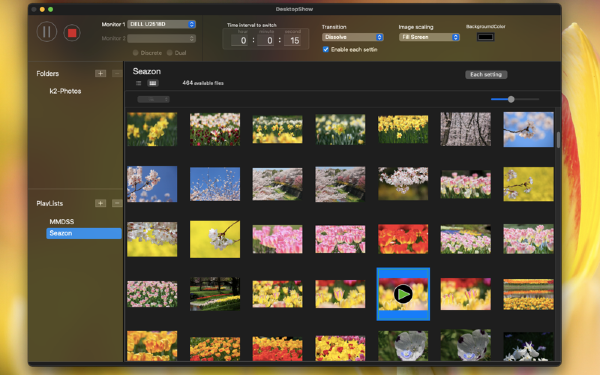The image size is (600, 375).
Task: Open the Transition Dissolve dropdown
Action: click(x=353, y=37)
